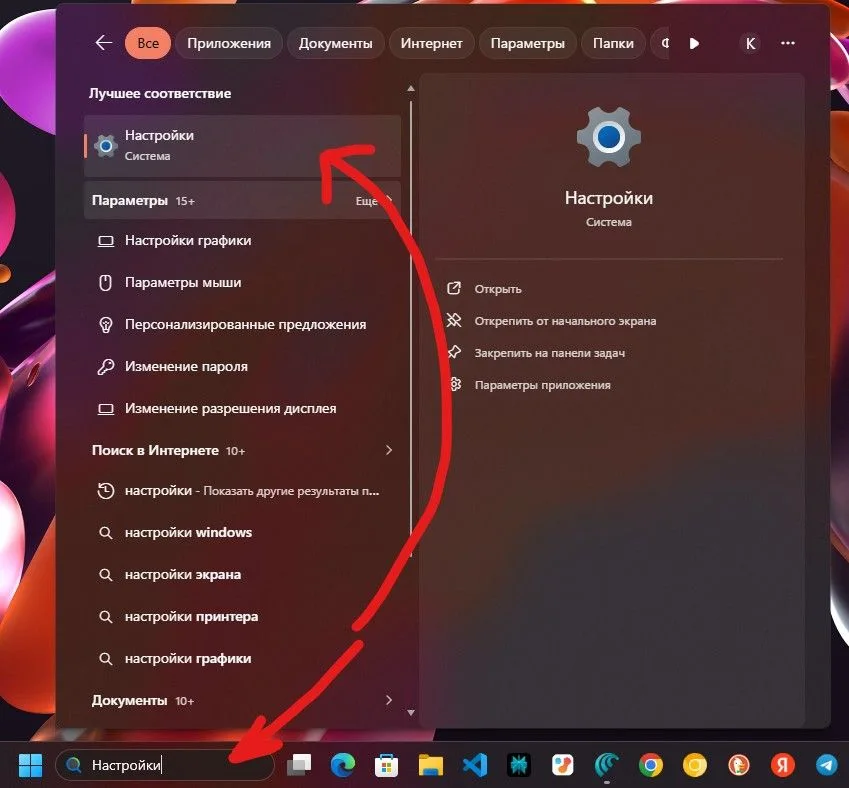Expand the Поиск в Интернете section
Image resolution: width=849 pixels, height=788 pixels.
point(389,451)
